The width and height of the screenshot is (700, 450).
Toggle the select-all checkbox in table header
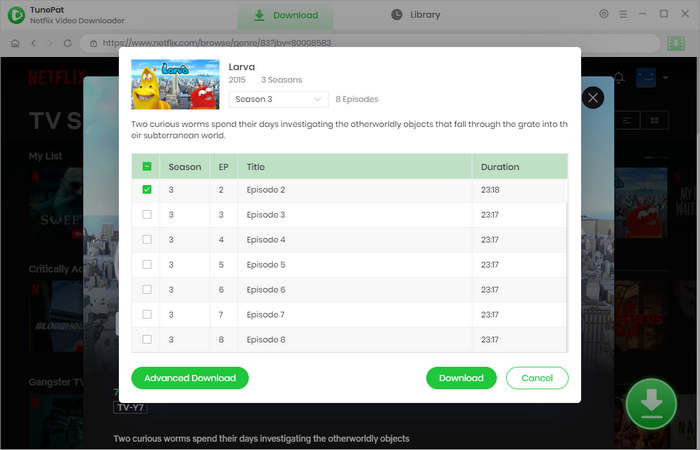tap(147, 167)
